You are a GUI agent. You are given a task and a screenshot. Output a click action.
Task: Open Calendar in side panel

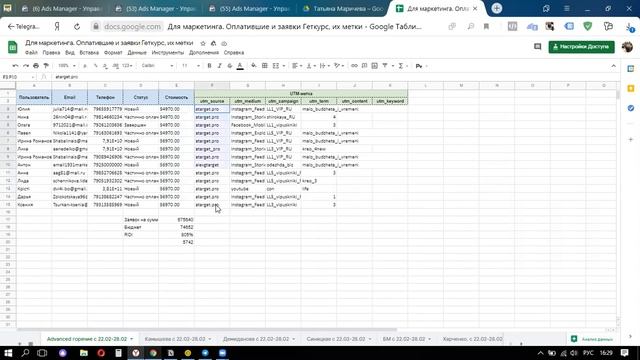coord(631,69)
